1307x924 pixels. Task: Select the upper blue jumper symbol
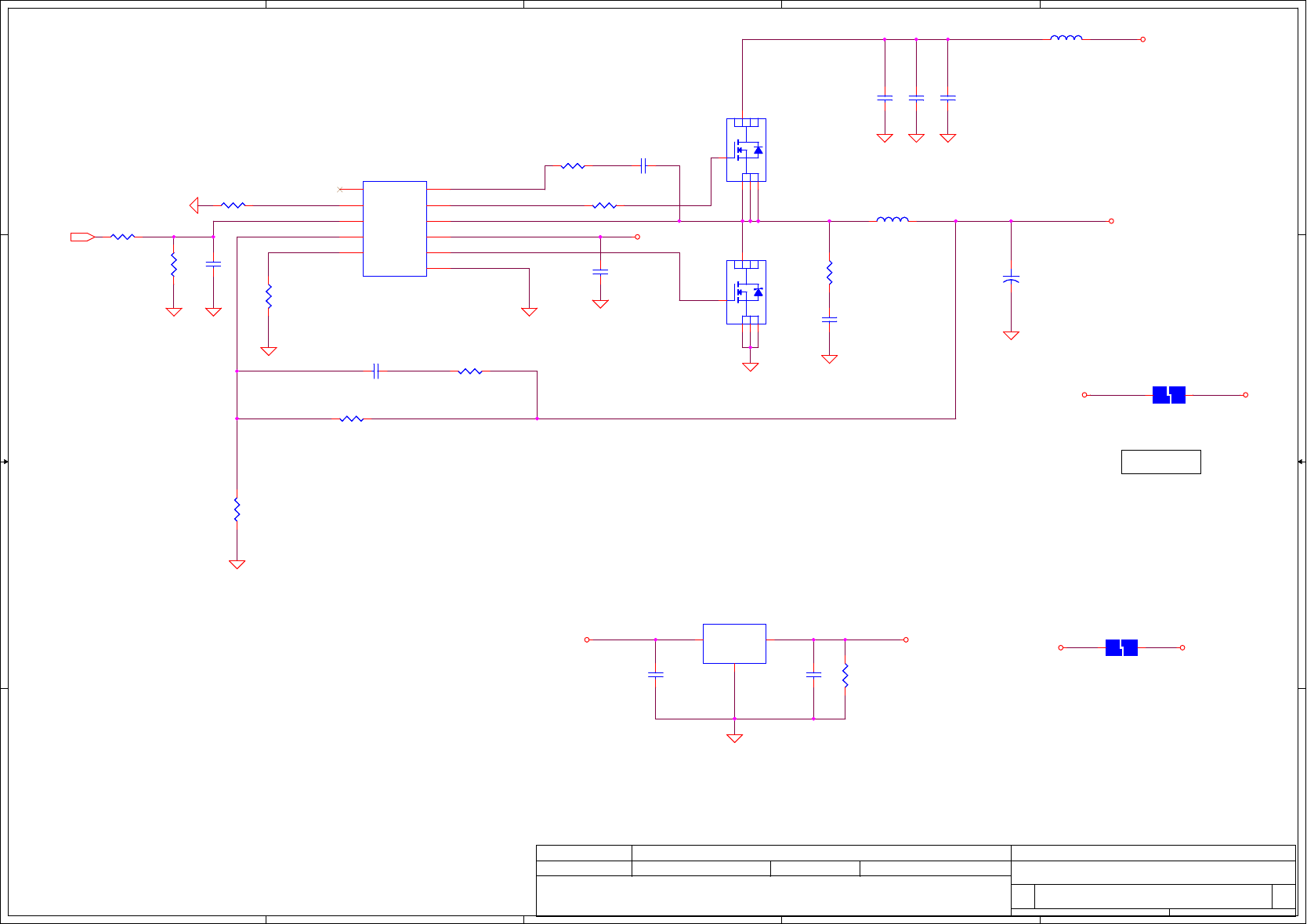(x=1169, y=395)
